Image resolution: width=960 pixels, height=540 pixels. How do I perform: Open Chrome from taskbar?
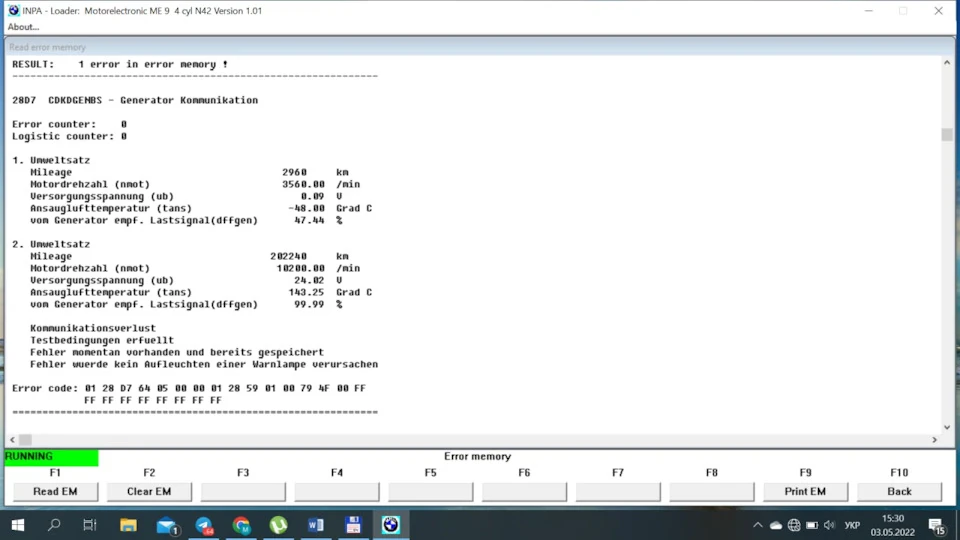[241, 525]
